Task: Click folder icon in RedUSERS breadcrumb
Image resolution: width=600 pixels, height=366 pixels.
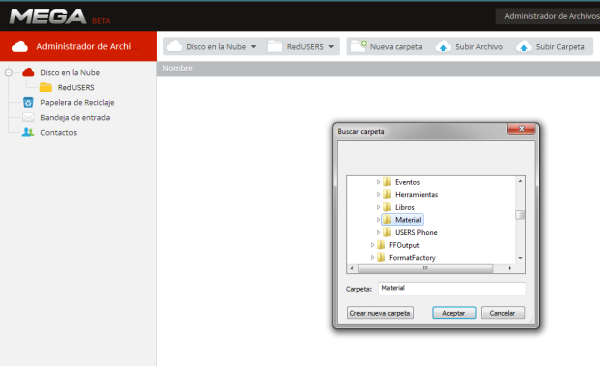Action: pos(275,46)
